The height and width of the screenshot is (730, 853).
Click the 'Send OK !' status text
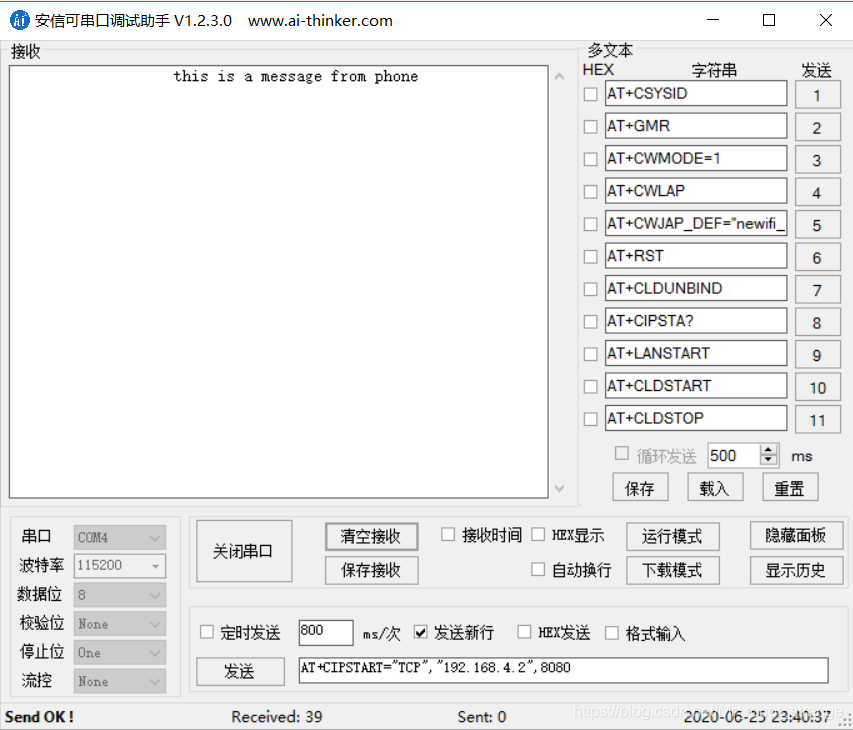pos(39,716)
